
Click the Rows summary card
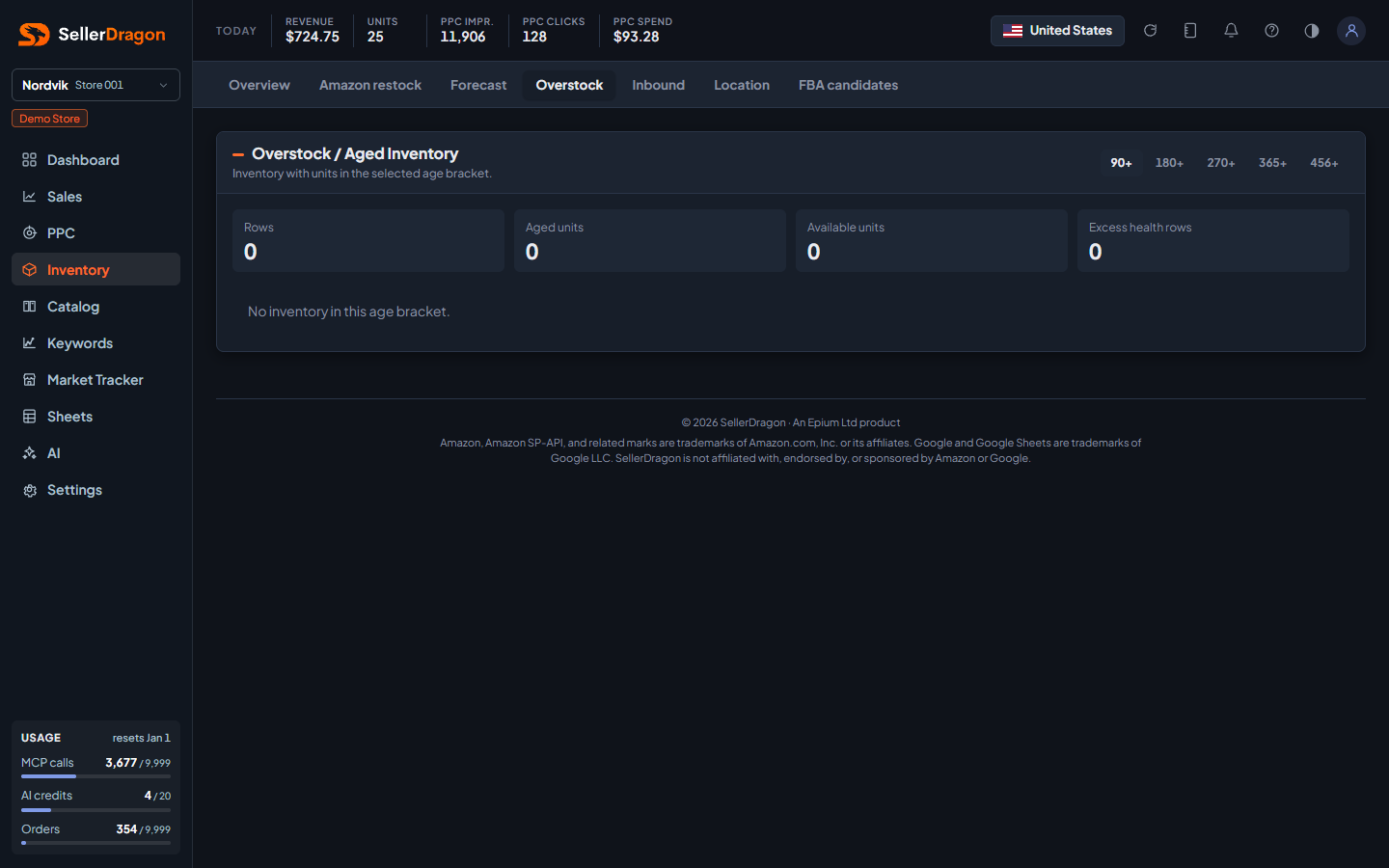tap(368, 240)
